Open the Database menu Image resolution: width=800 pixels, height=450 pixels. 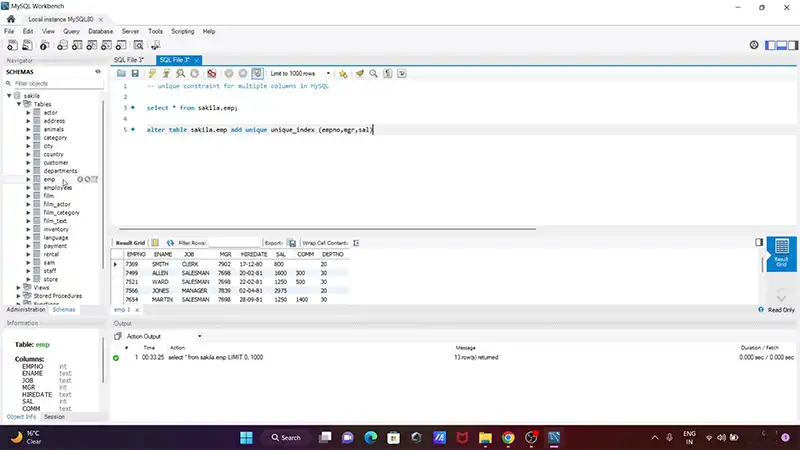click(x=101, y=31)
